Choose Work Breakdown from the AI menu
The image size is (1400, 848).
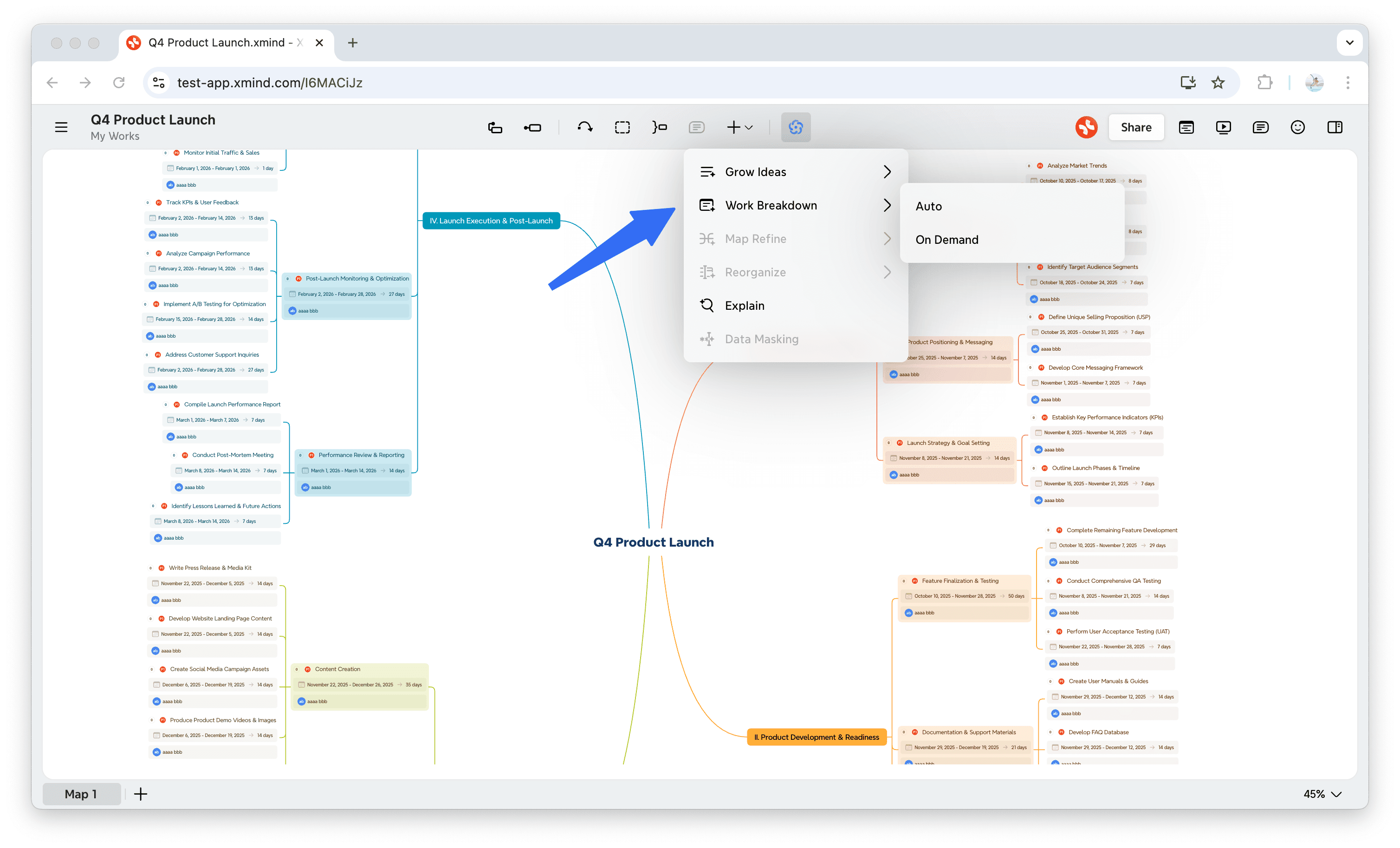tap(771, 205)
